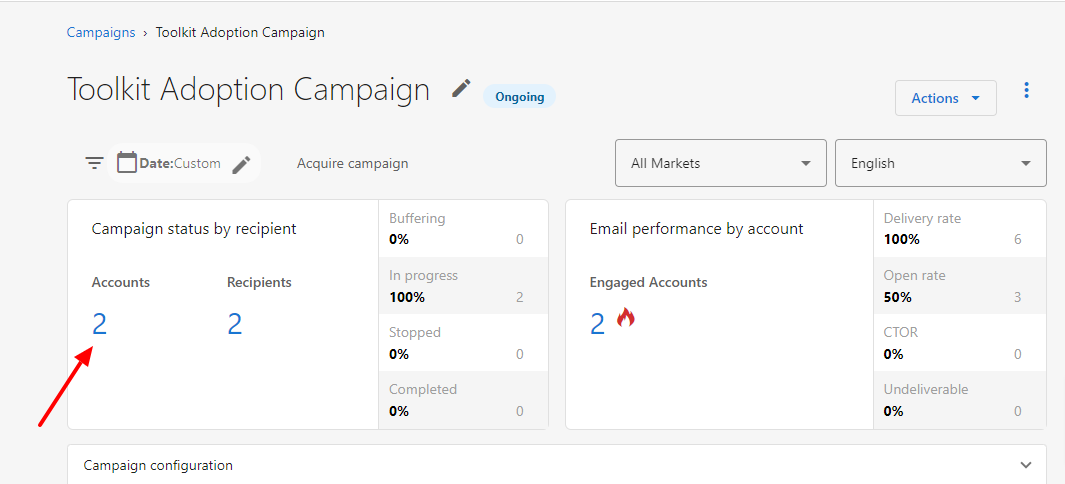
Task: Edit campaign title with pencil icon
Action: click(x=461, y=88)
